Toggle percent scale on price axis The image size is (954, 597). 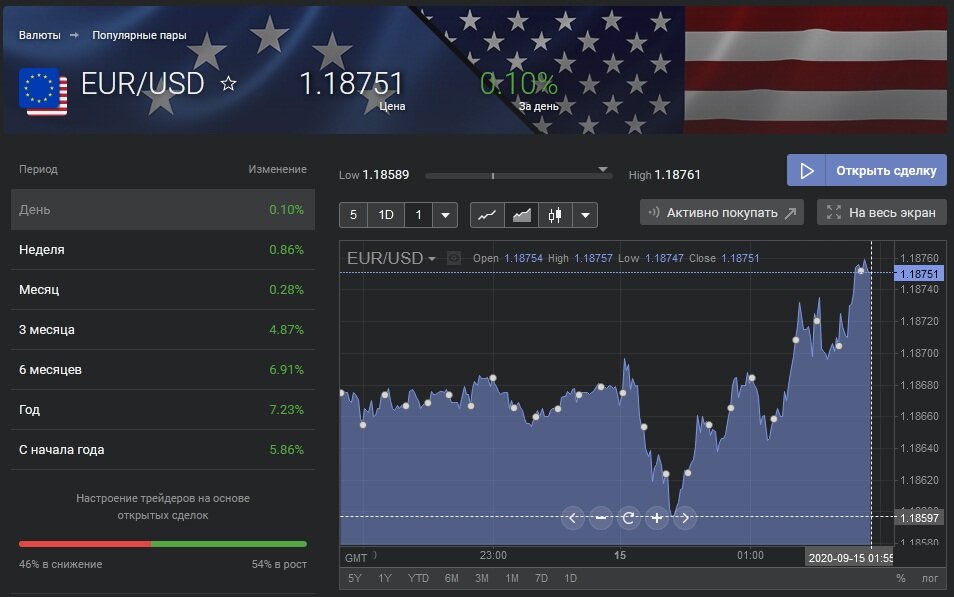[x=900, y=578]
